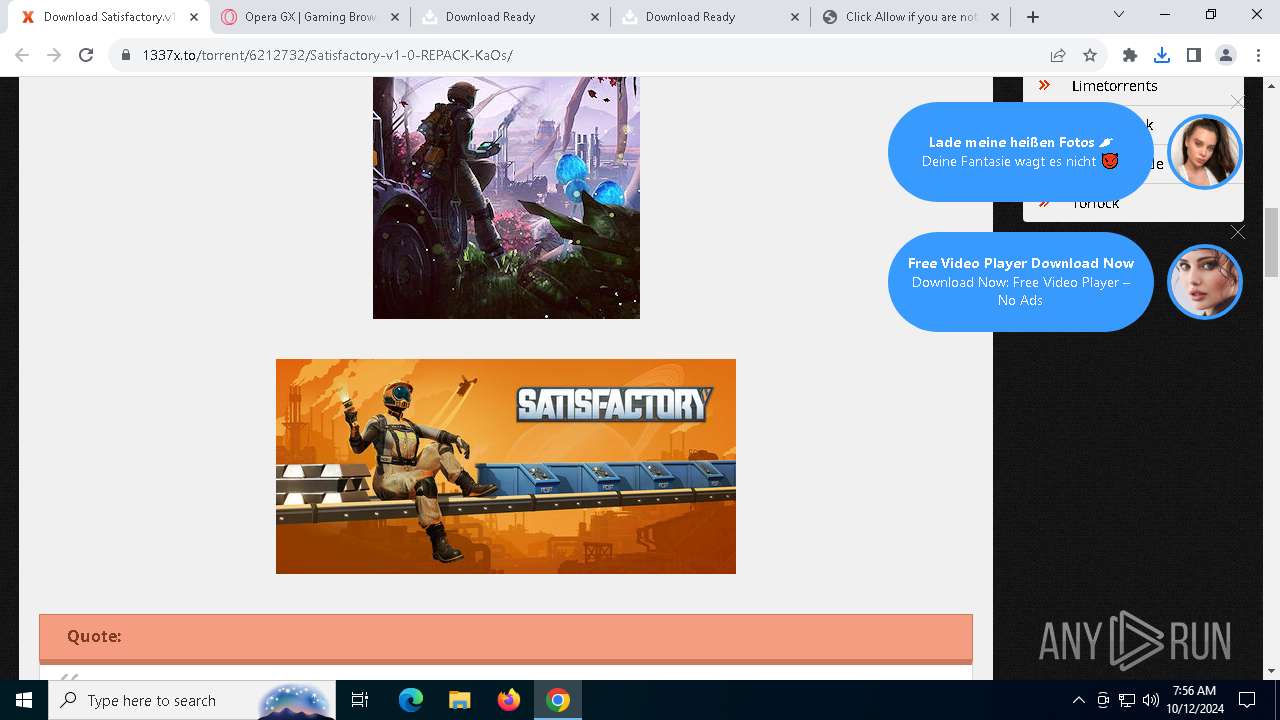Show Chrome downloads
Viewport: 1280px width, 720px height.
coord(1162,55)
